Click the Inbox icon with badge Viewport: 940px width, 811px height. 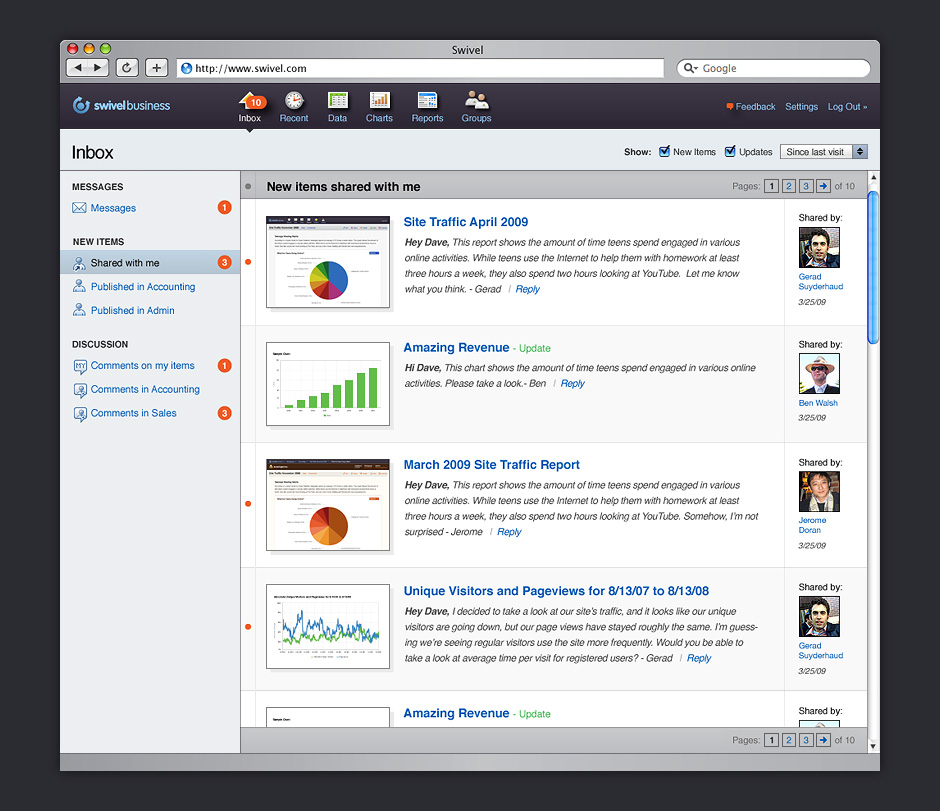coord(250,101)
